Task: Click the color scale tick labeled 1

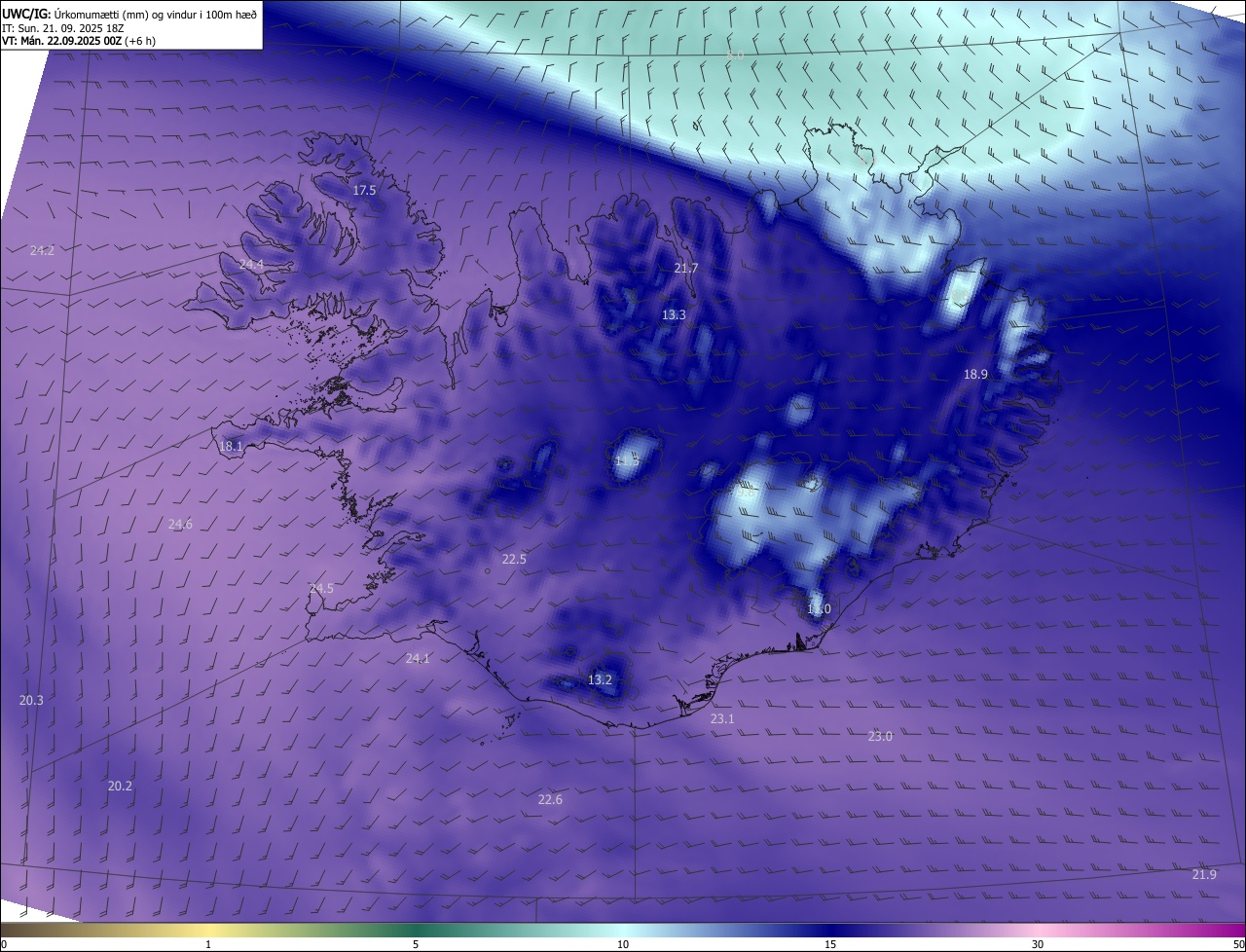Action: 208,944
